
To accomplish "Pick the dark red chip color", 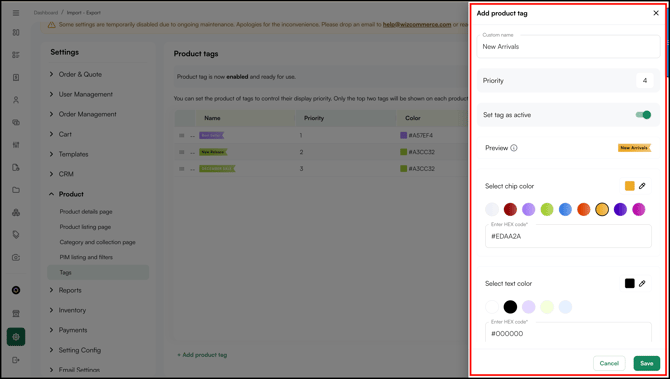I will point(510,209).
